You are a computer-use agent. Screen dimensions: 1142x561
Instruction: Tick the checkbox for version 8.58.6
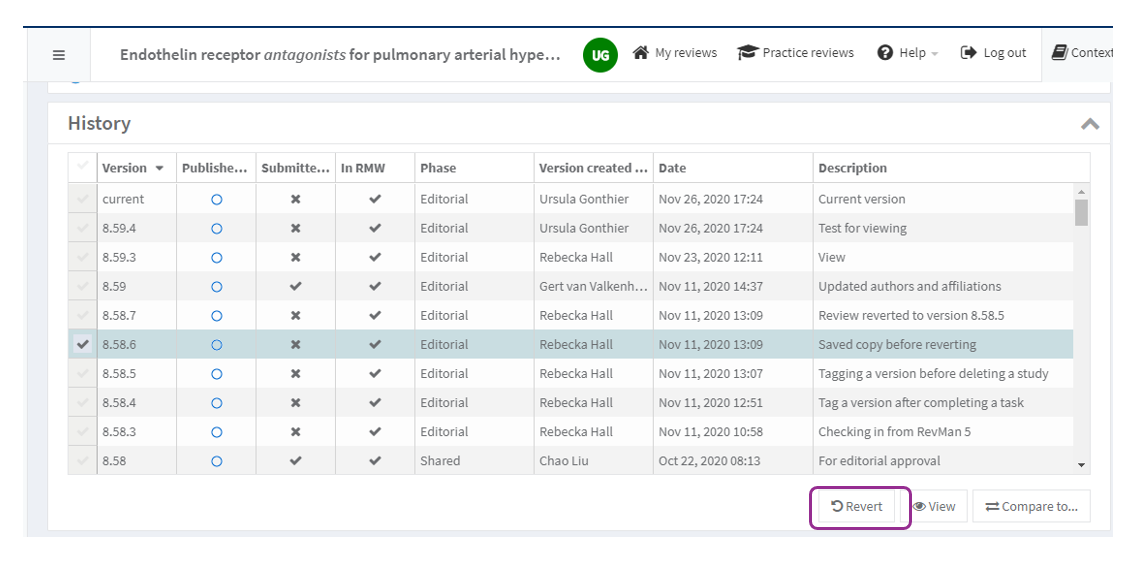coord(83,344)
